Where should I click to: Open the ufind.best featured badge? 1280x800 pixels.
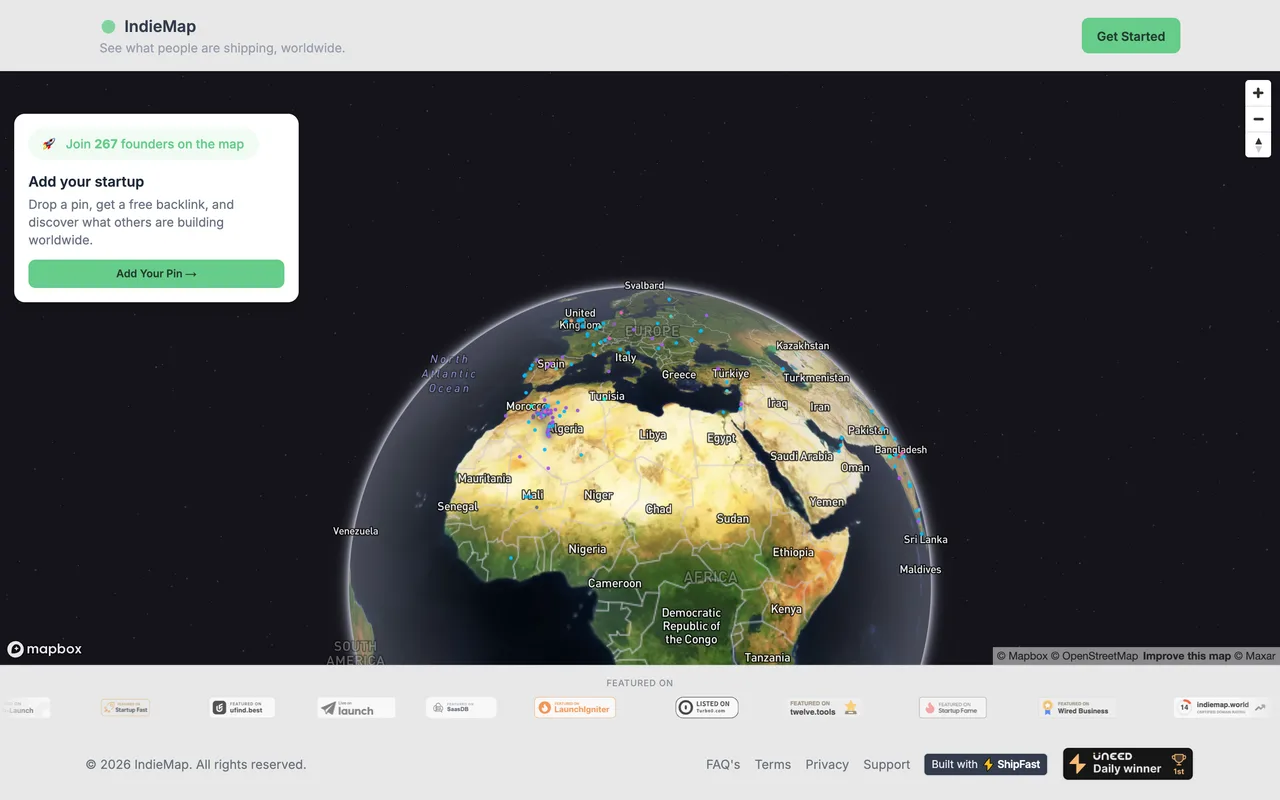pos(243,707)
